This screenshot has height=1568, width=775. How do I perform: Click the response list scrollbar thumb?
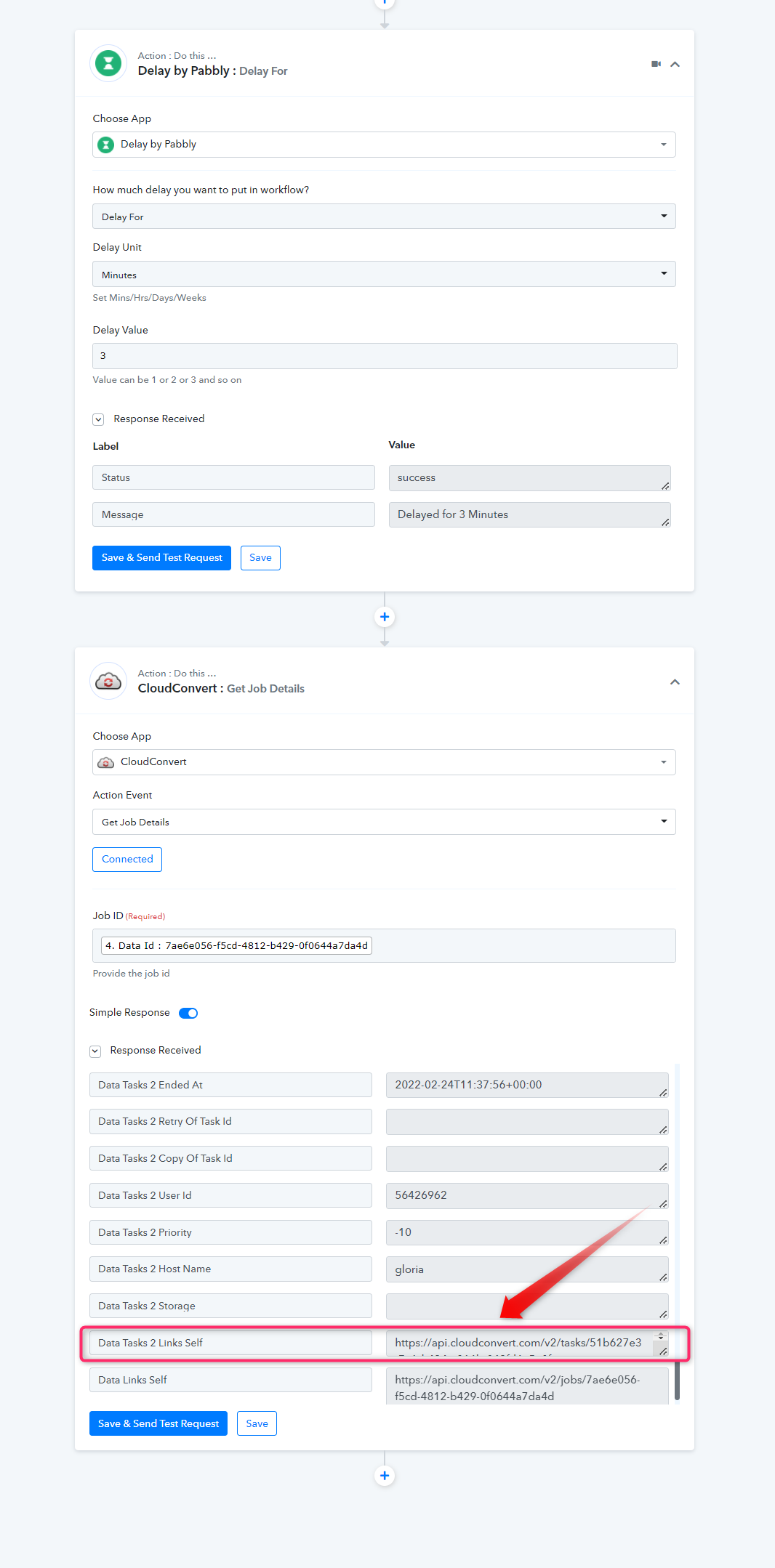[677, 1381]
